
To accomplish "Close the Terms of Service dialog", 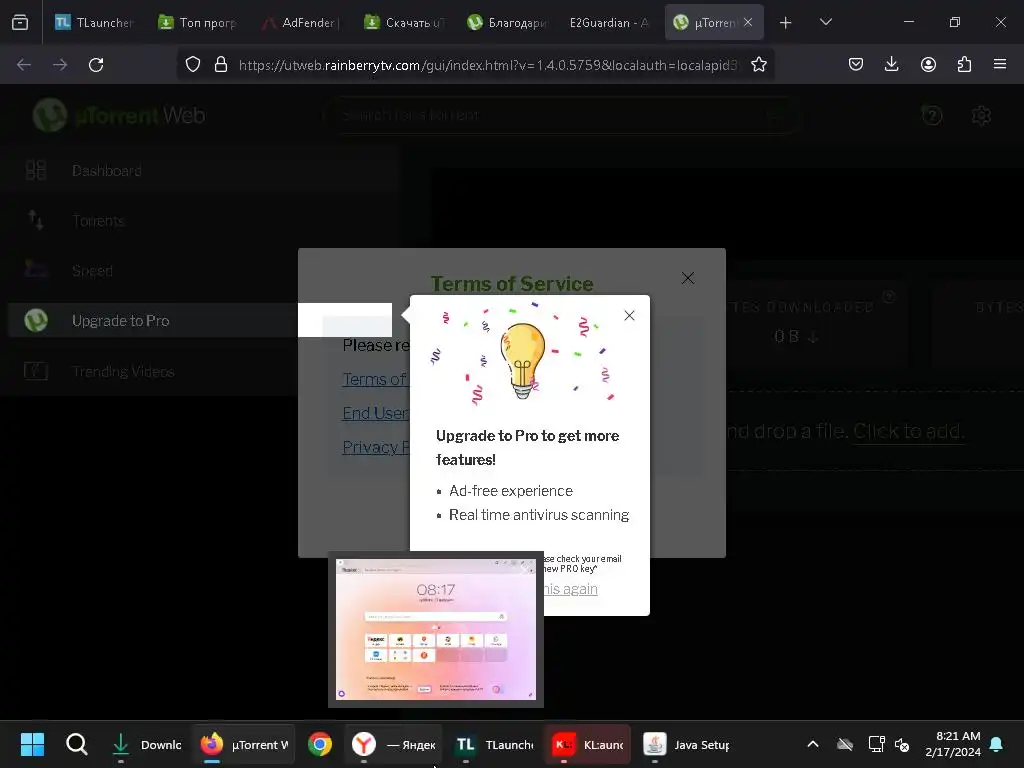I will [688, 278].
